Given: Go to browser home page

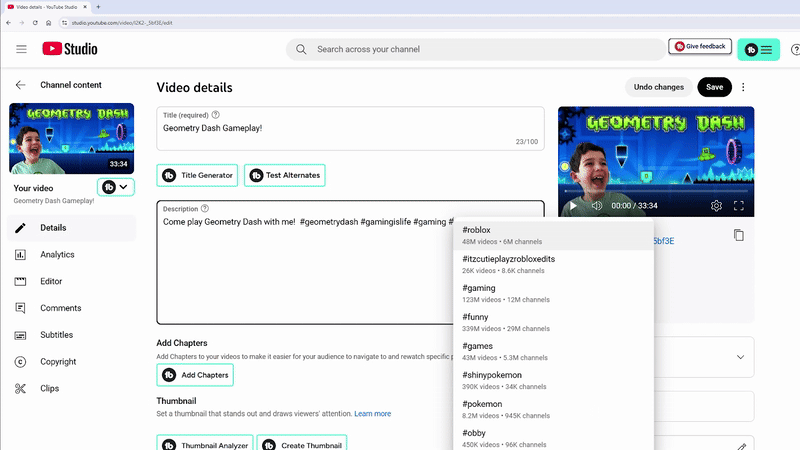Looking at the screenshot, I should click(x=48, y=22).
